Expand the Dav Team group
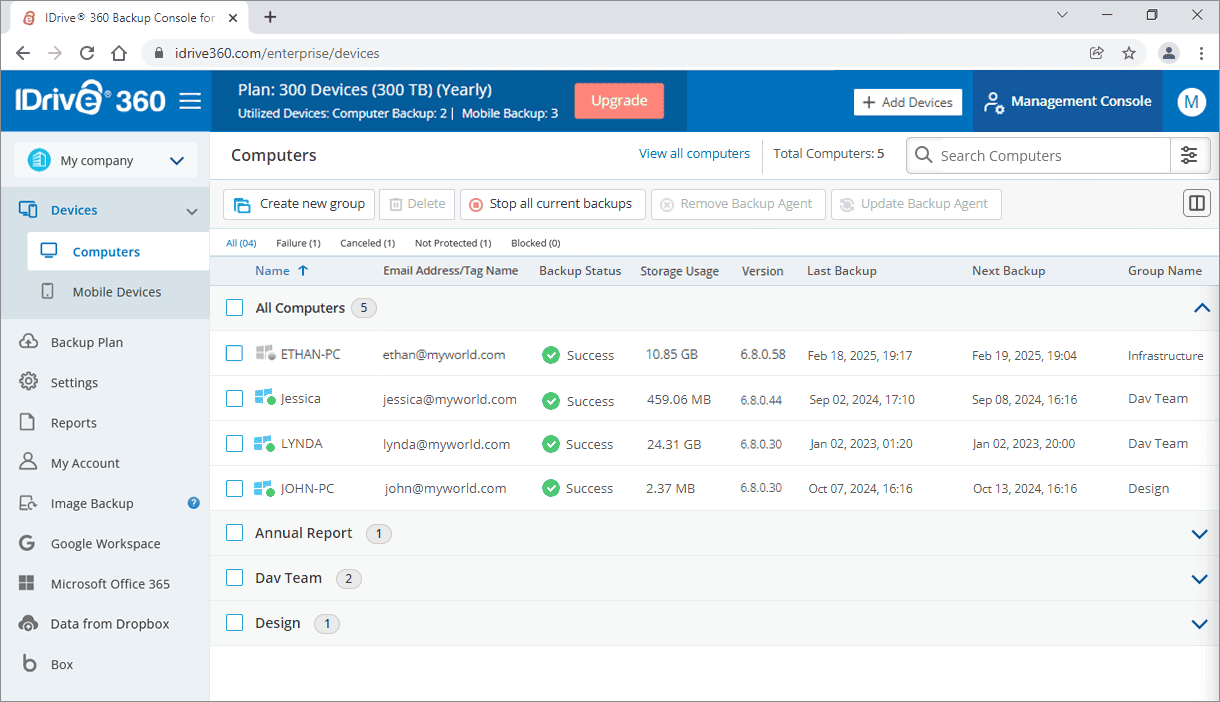 1201,579
